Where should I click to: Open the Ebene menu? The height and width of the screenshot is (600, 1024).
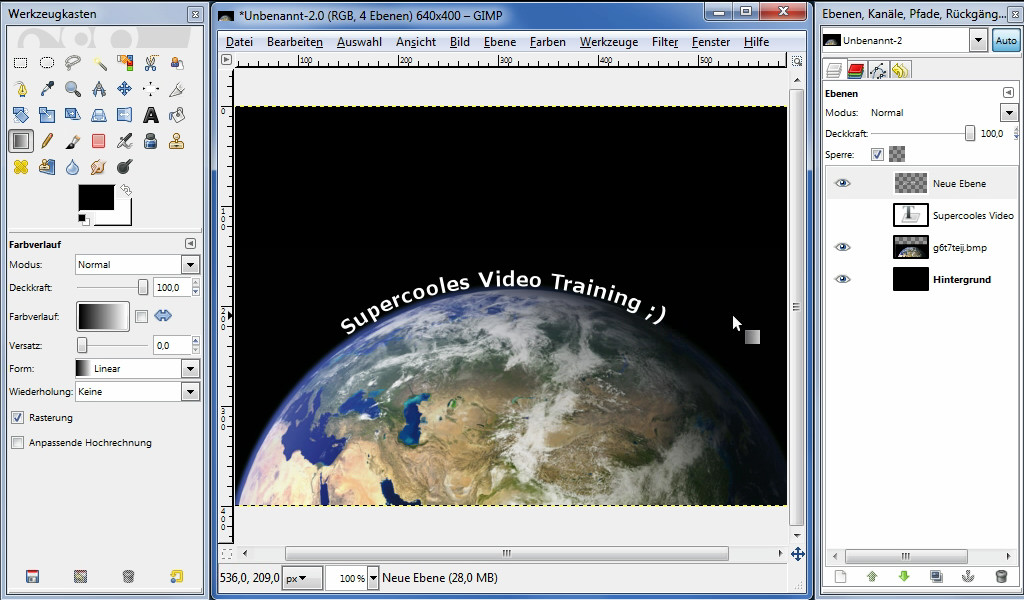pyautogui.click(x=500, y=42)
